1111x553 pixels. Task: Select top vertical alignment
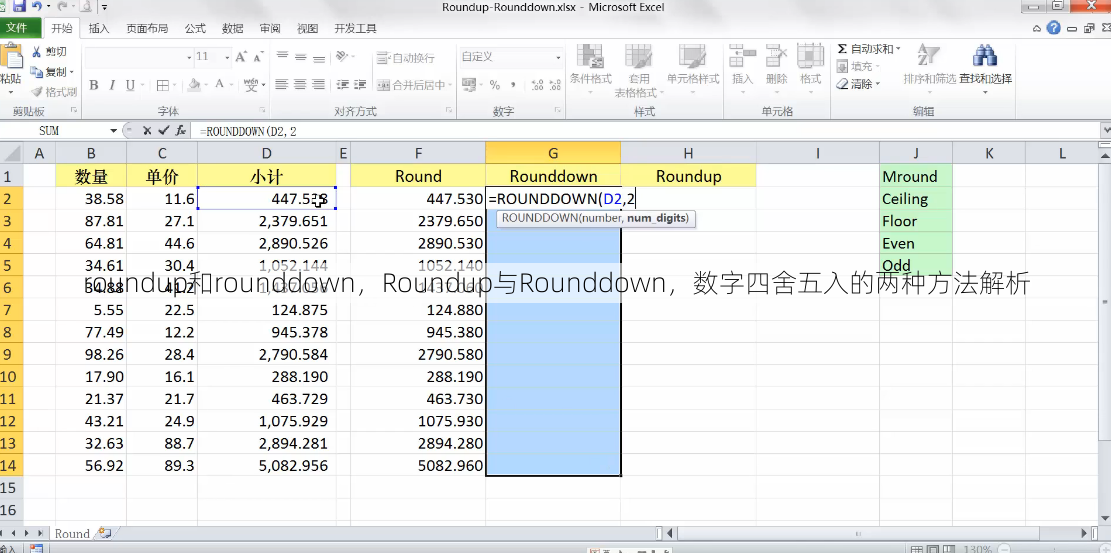282,57
